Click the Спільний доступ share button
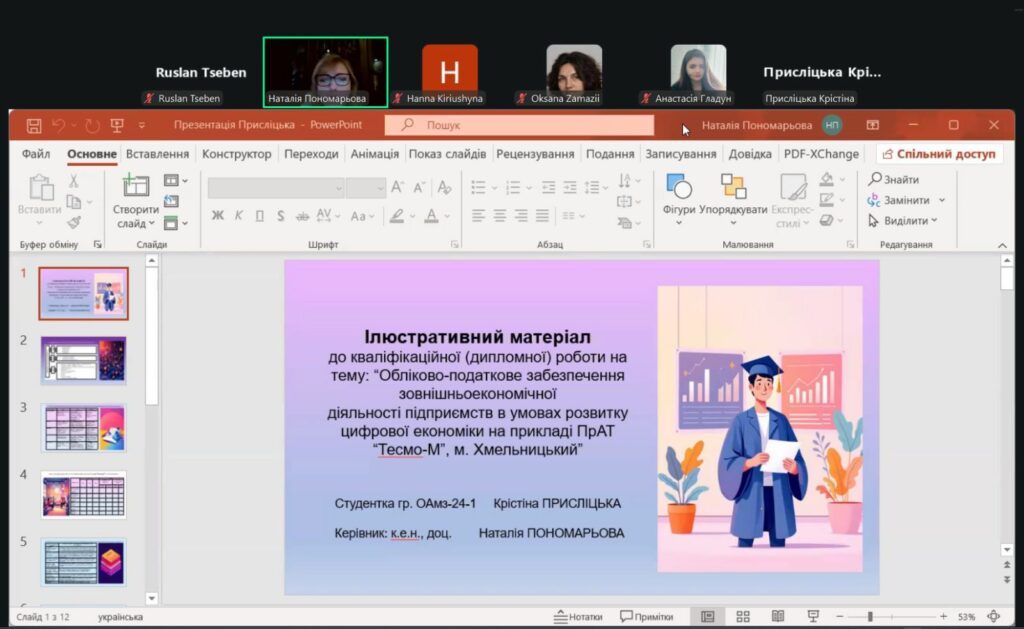This screenshot has height=629, width=1024. tap(939, 154)
